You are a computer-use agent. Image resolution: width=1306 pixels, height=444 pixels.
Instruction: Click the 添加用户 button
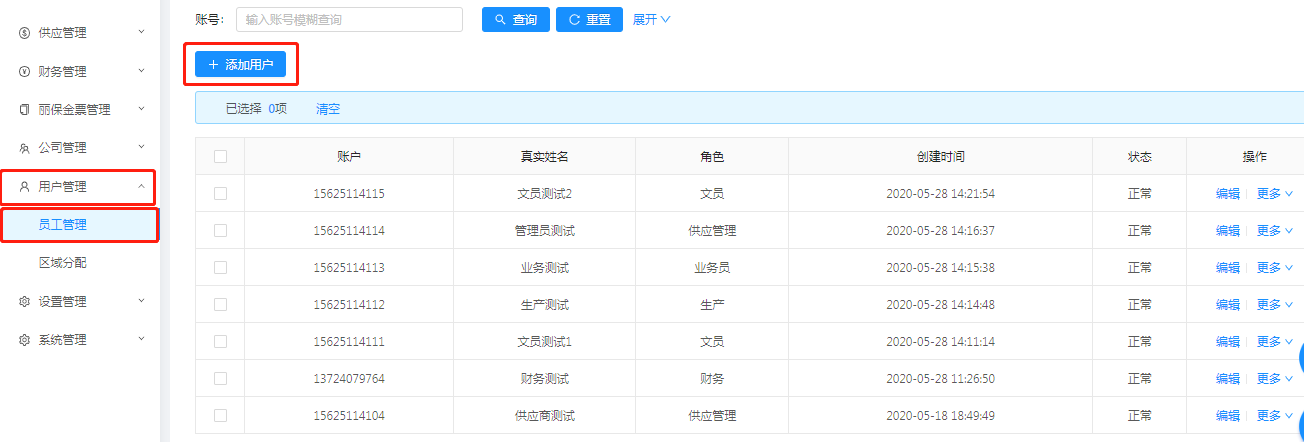tap(240, 64)
